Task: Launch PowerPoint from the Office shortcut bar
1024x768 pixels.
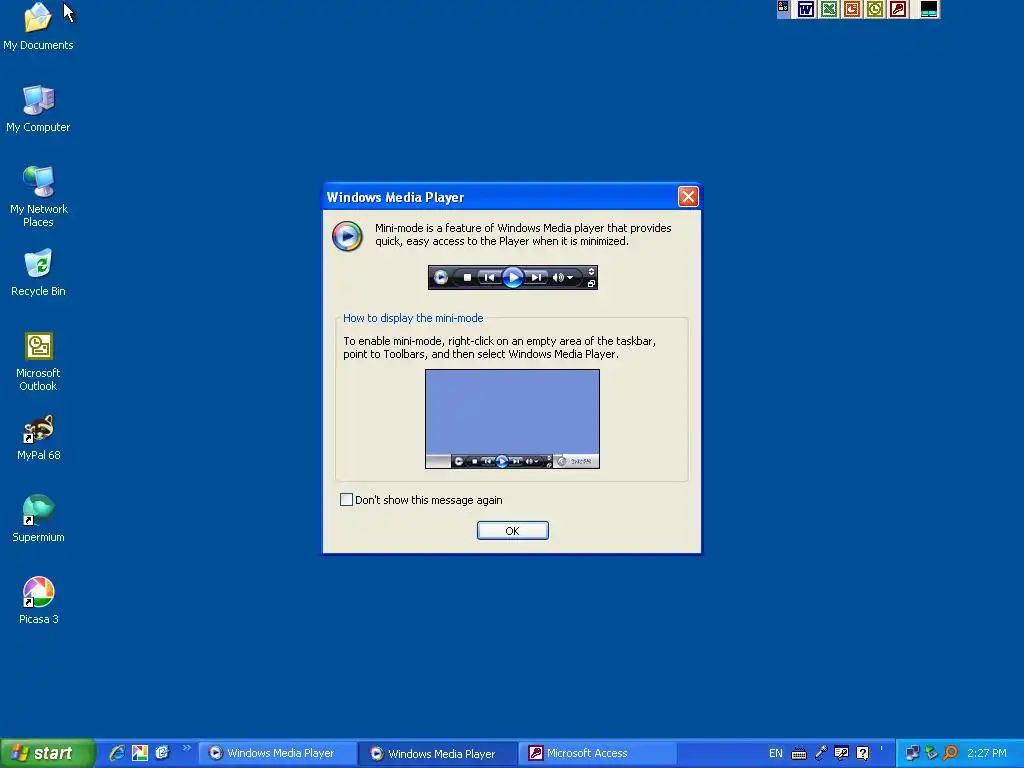Action: [x=852, y=9]
